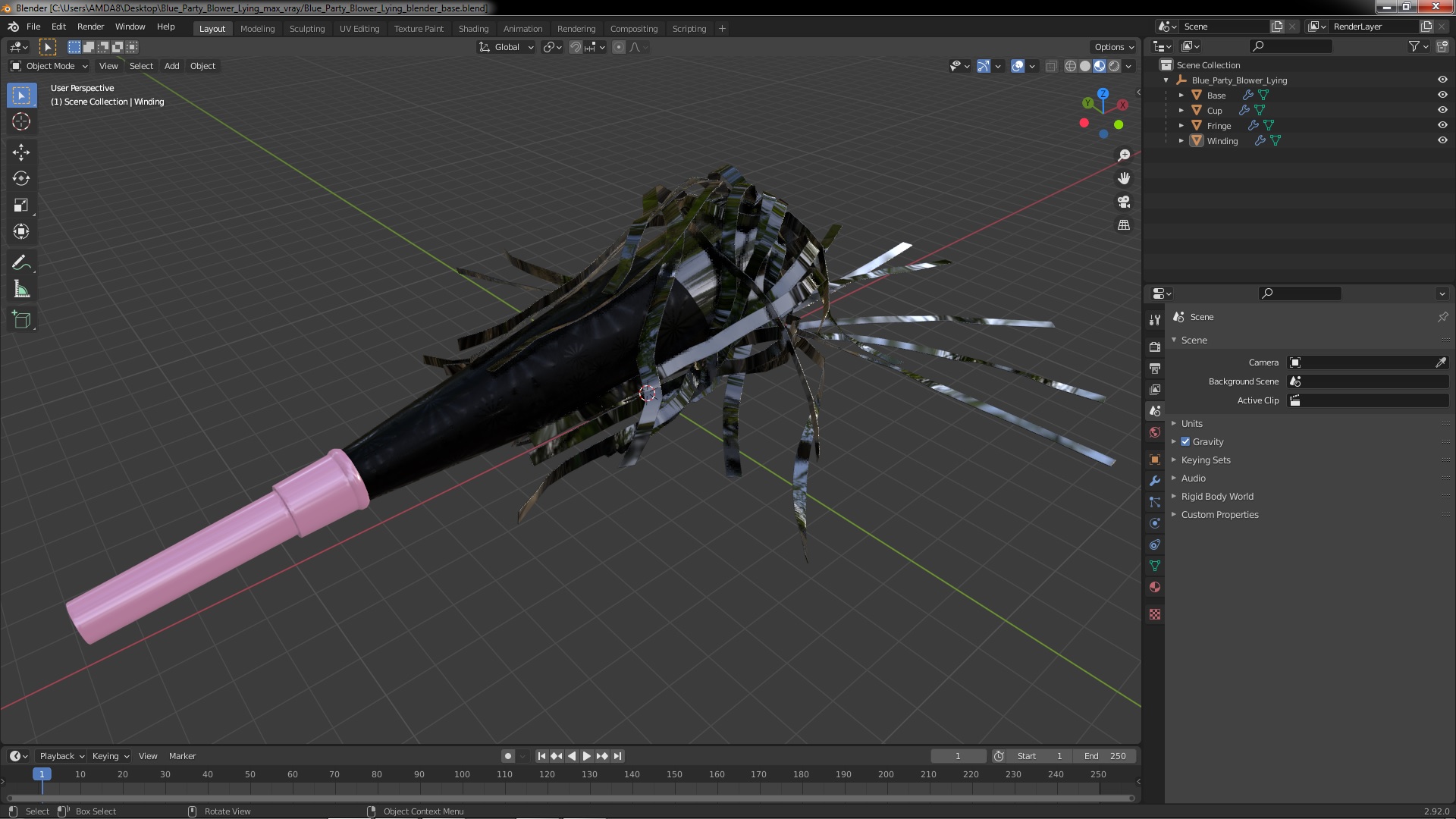The height and width of the screenshot is (819, 1456).
Task: Click the current frame number field
Action: click(x=958, y=756)
